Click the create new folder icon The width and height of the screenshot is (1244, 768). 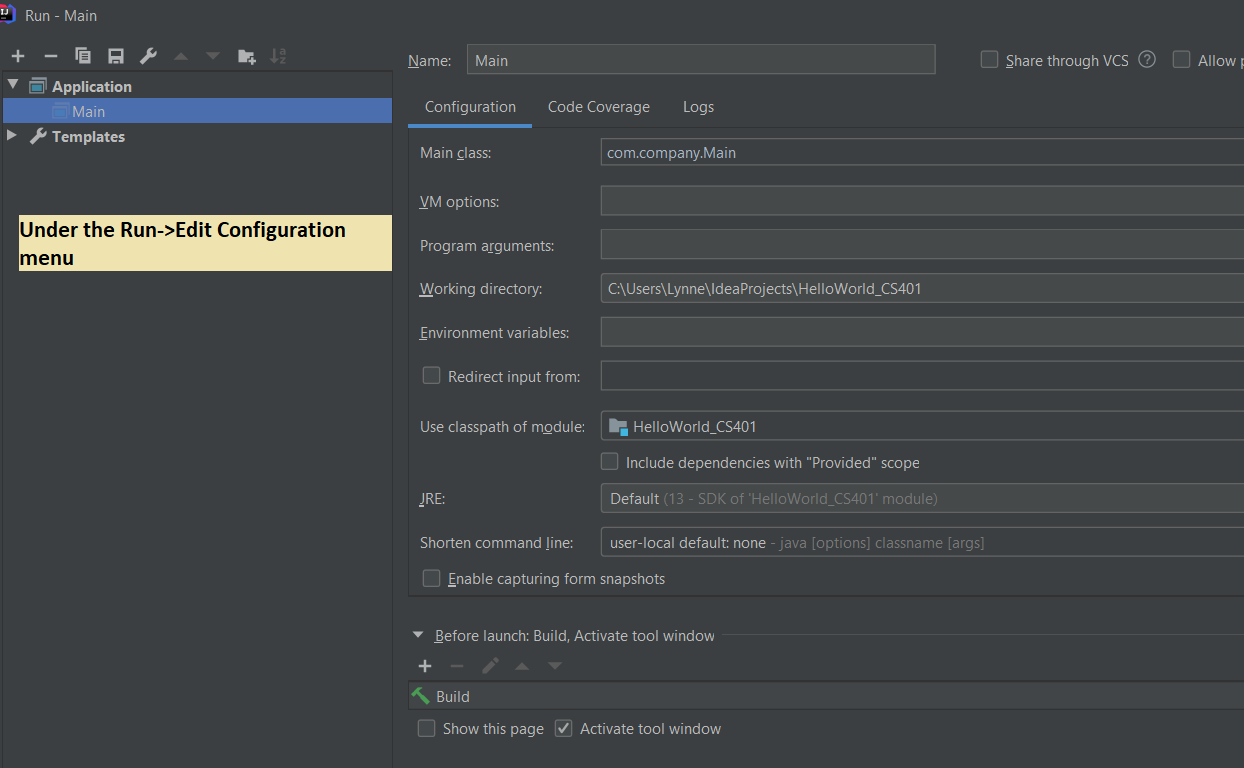[x=246, y=56]
